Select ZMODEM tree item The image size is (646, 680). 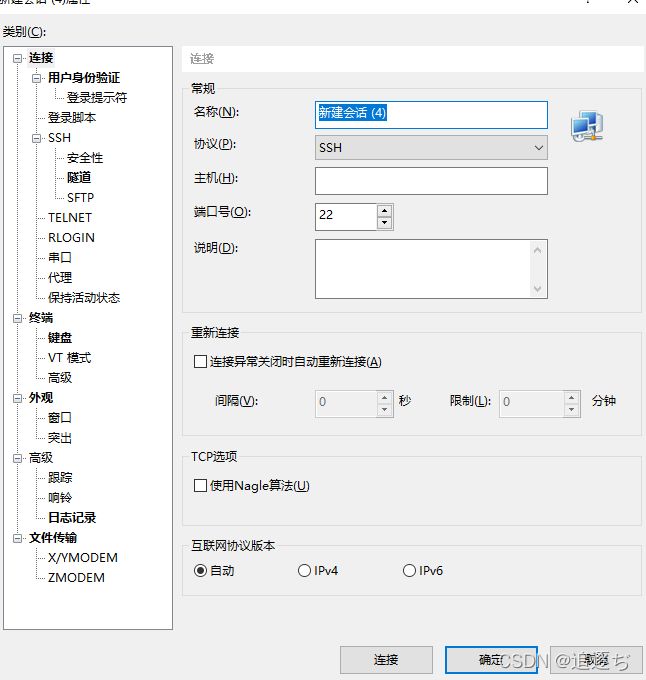76,577
